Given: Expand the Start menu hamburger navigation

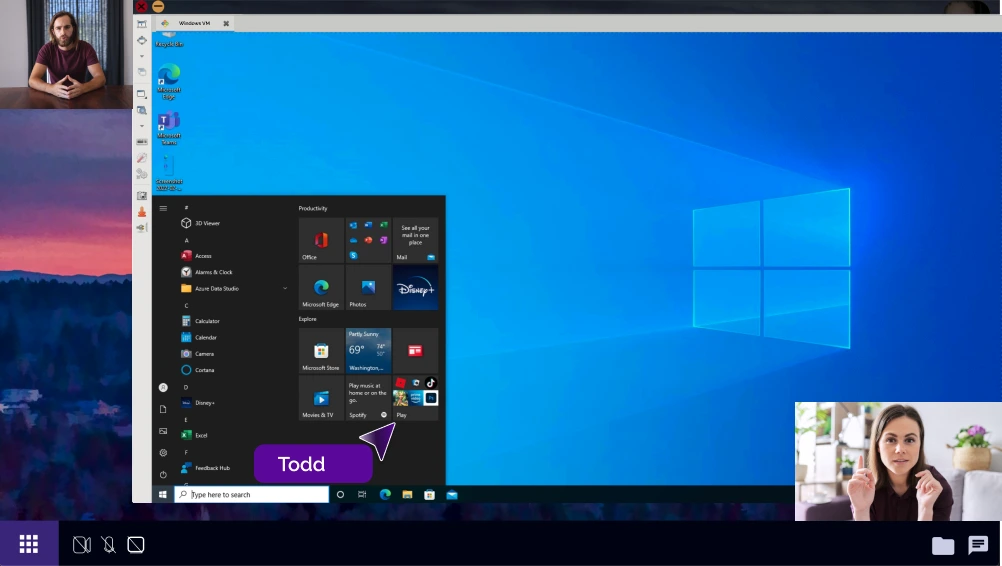Looking at the screenshot, I should [163, 208].
